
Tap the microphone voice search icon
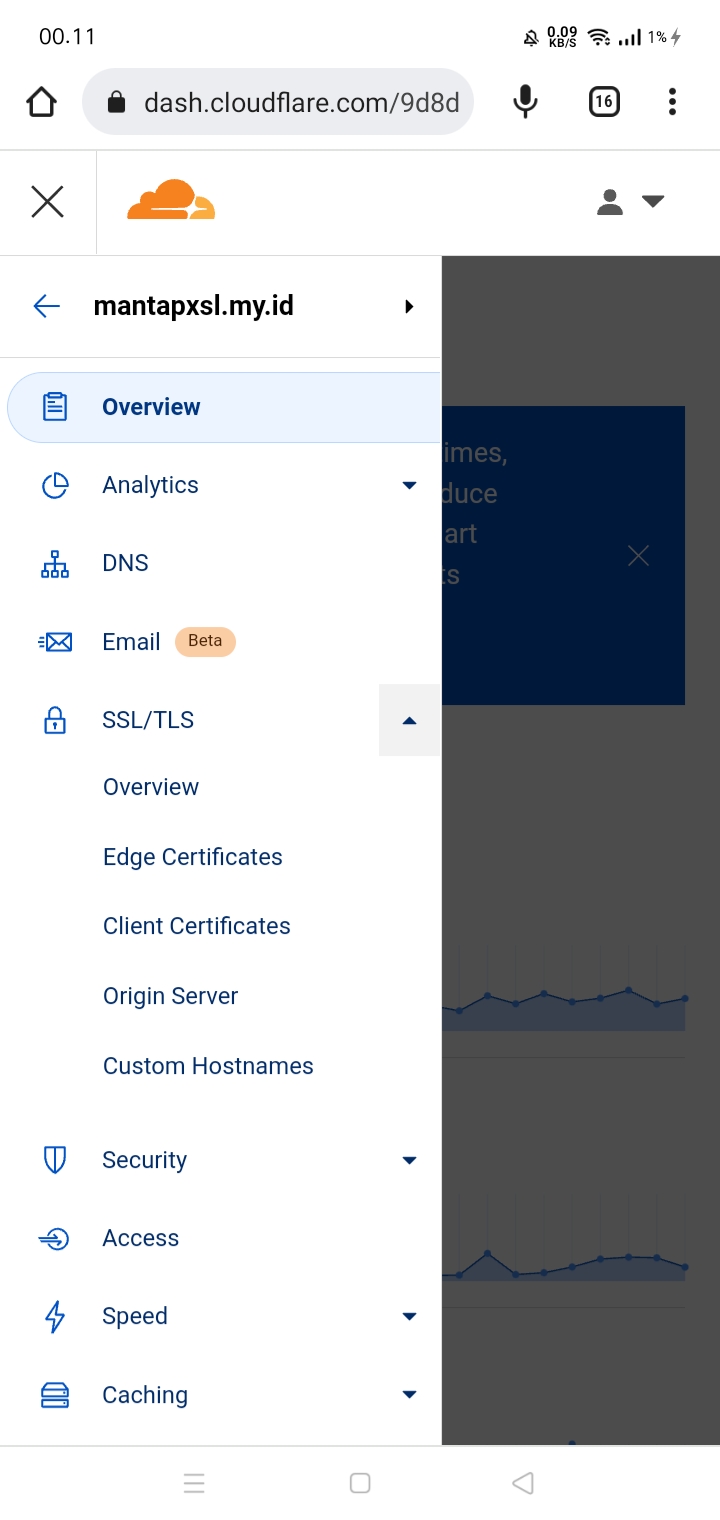(525, 102)
